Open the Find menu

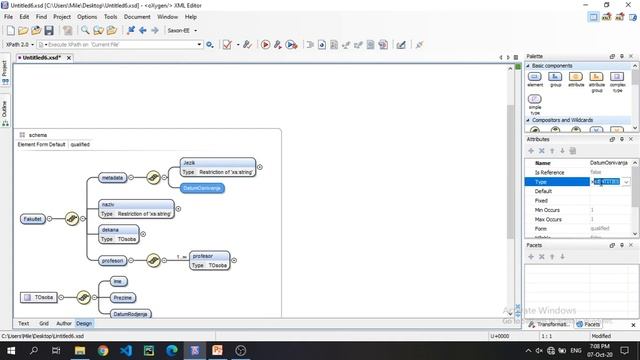(x=41, y=17)
